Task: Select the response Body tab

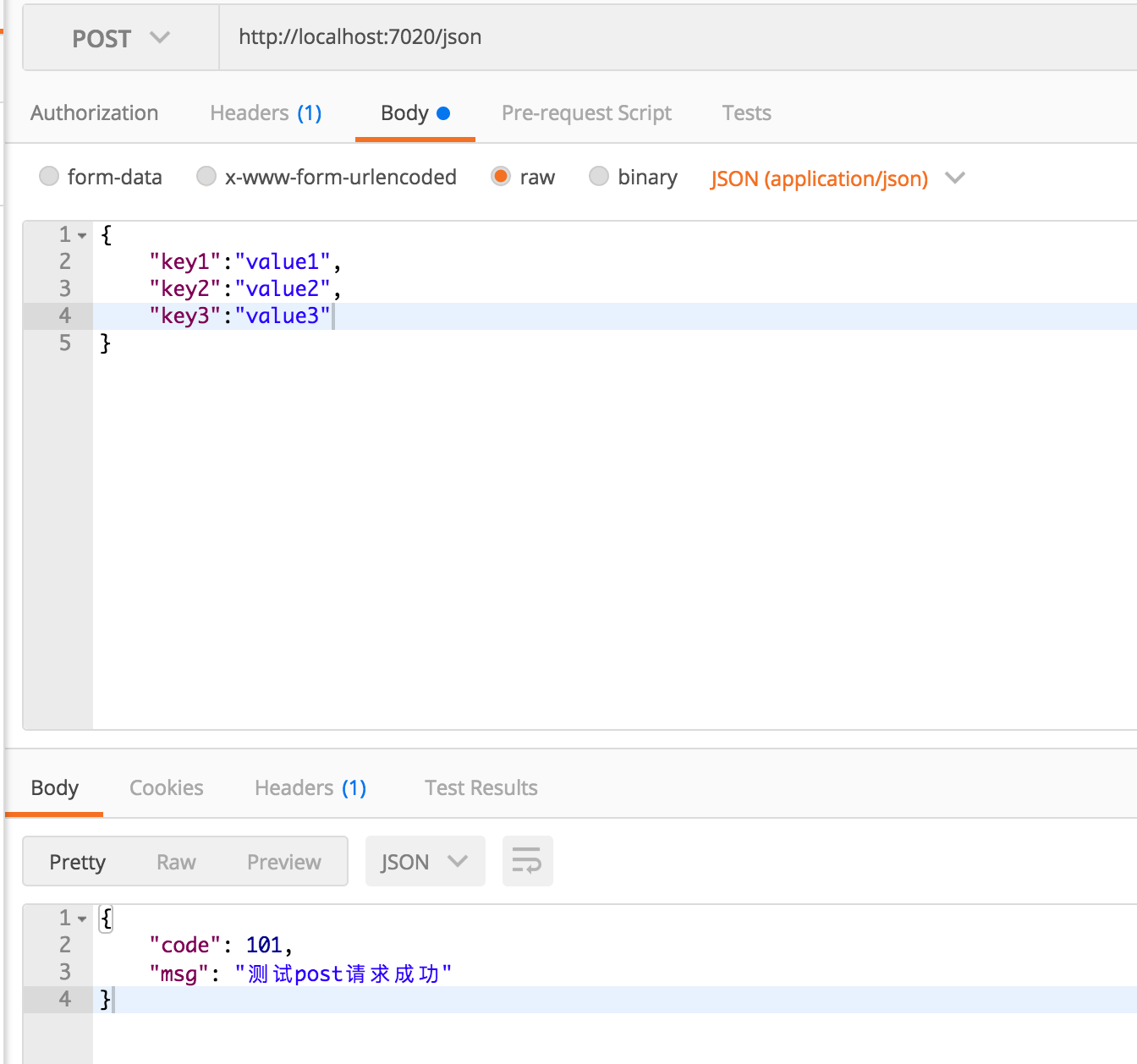Action: 54,787
